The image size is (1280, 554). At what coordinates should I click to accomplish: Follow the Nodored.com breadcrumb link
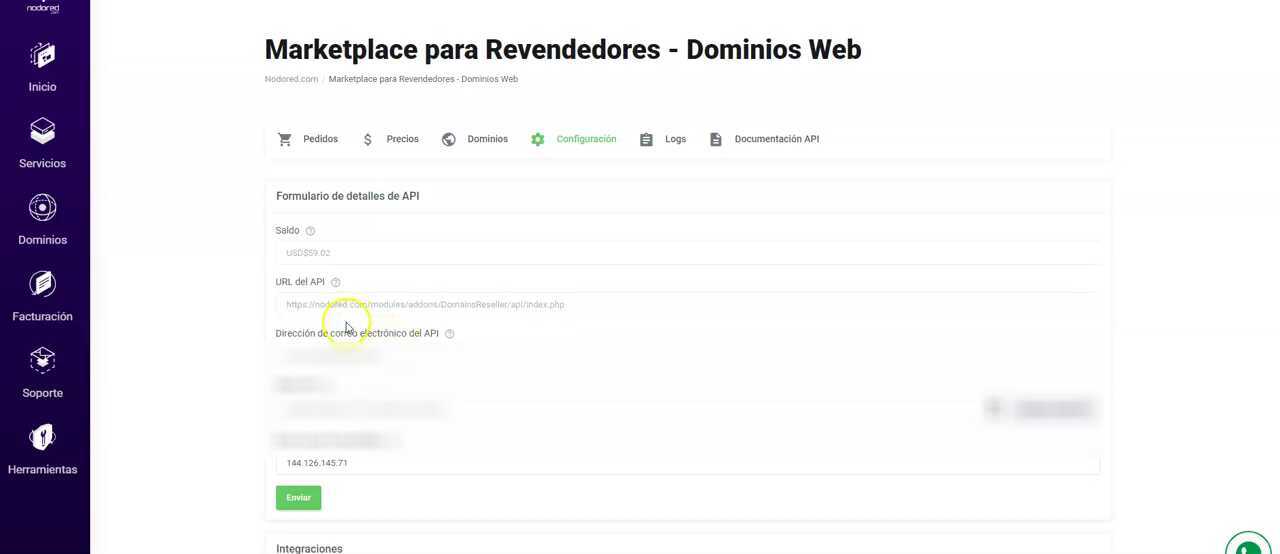[291, 79]
